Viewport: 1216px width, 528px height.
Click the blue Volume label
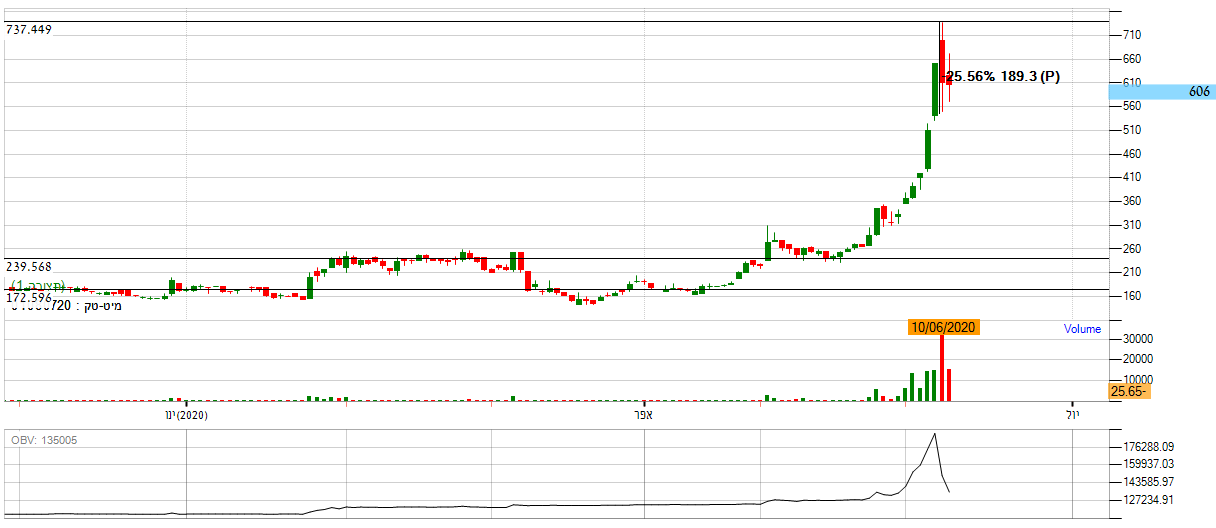pyautogui.click(x=1082, y=329)
